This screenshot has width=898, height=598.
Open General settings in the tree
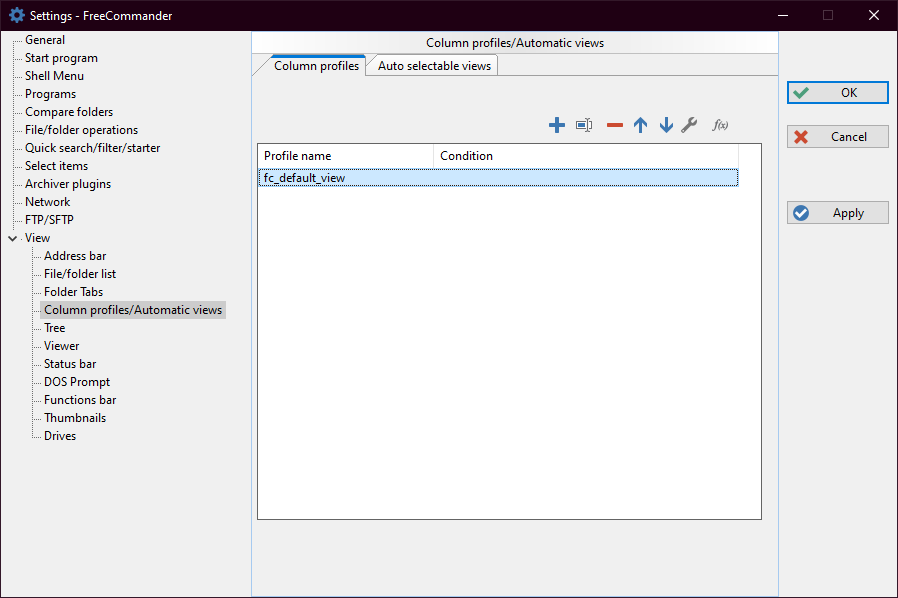[x=45, y=40]
